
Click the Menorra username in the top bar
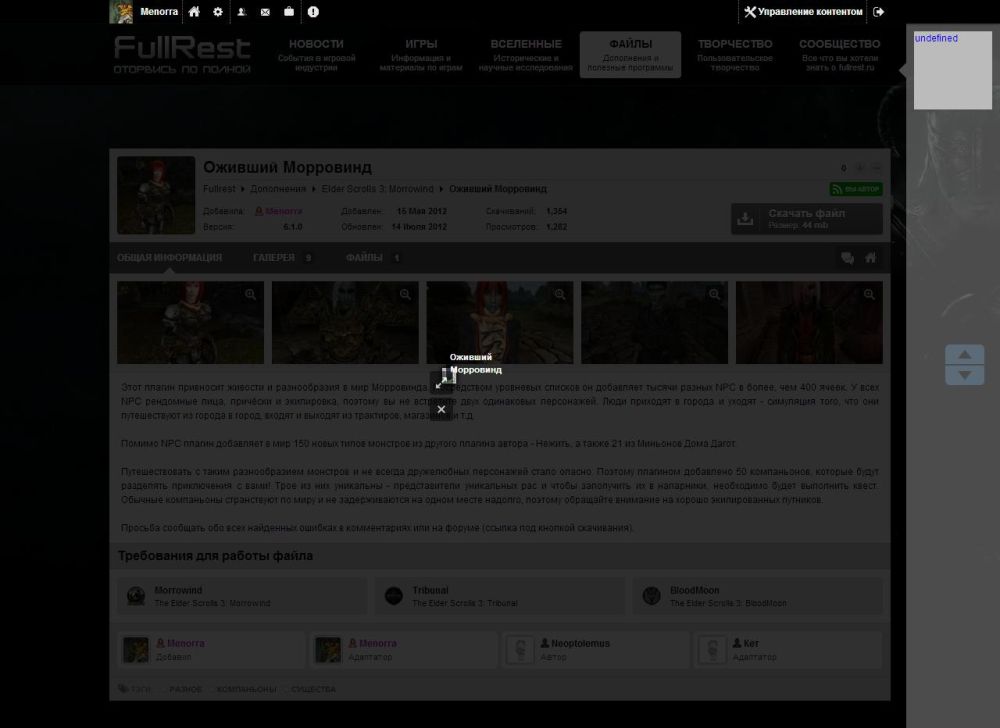pos(159,11)
